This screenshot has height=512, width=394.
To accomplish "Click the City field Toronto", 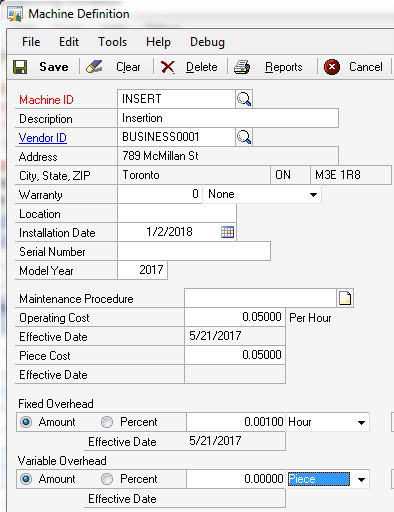I will [x=194, y=175].
